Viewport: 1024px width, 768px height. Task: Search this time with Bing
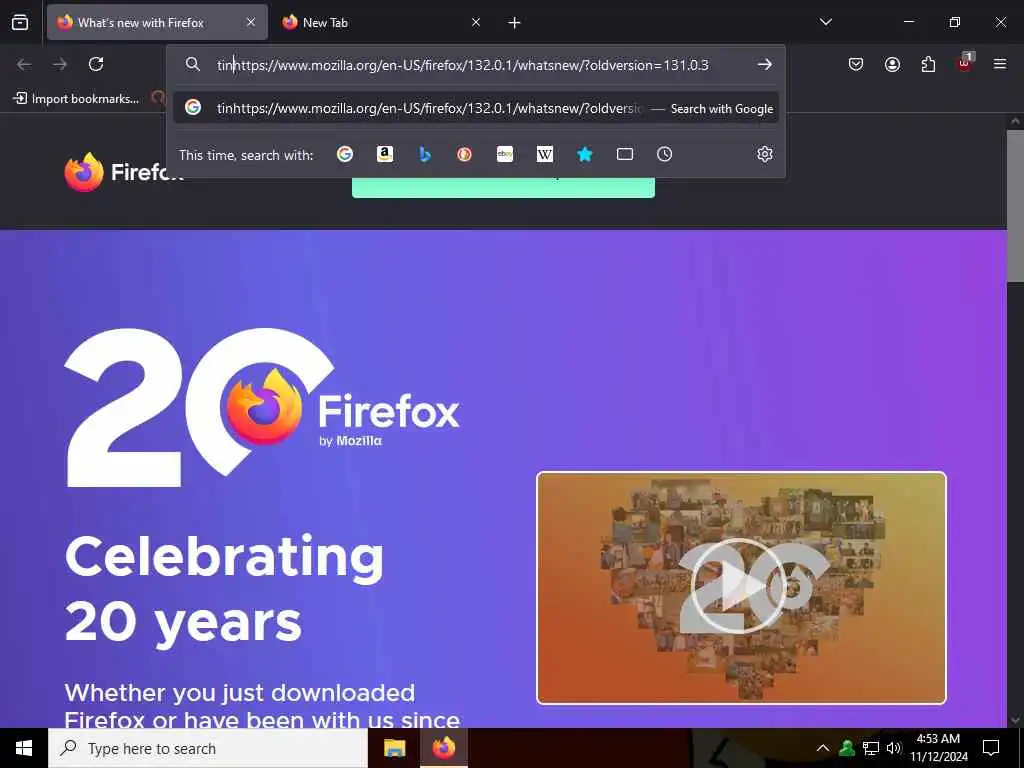click(424, 154)
